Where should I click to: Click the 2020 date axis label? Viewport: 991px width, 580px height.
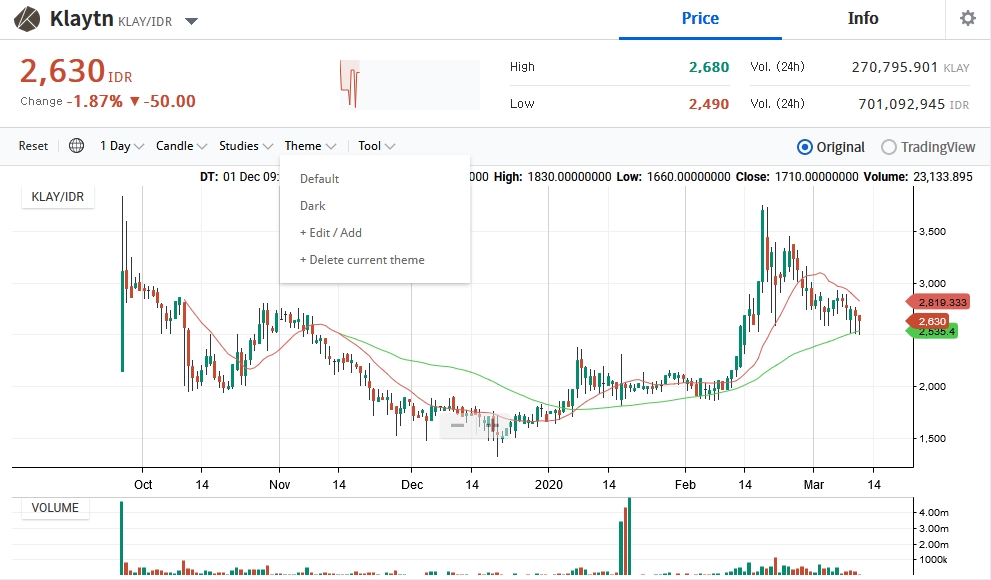[x=549, y=485]
